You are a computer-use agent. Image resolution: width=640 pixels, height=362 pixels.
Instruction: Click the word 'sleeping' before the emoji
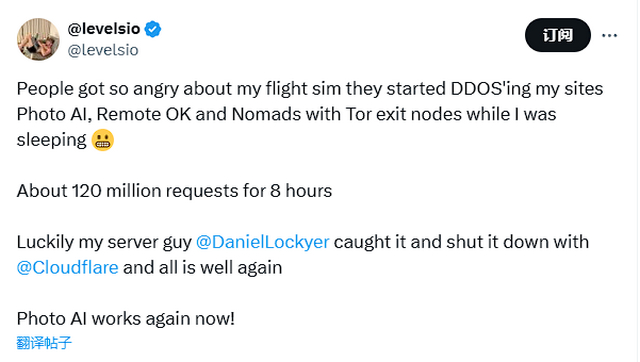point(51,140)
